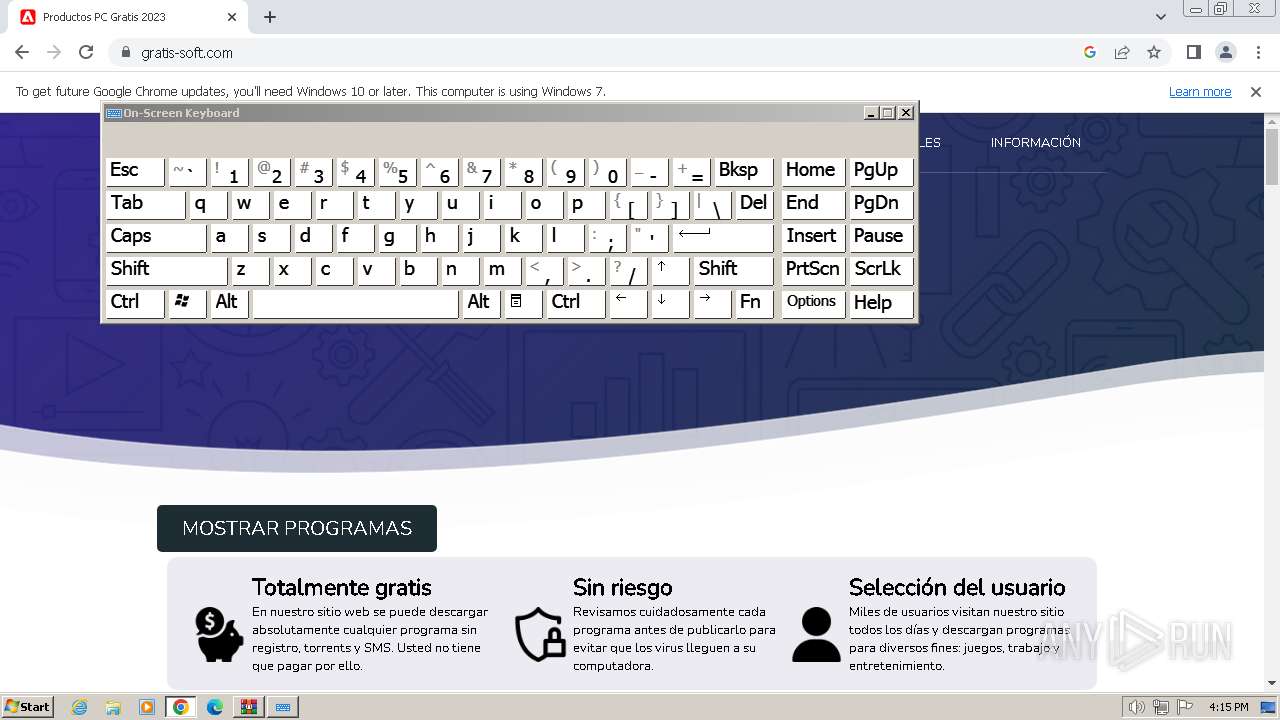Open the Windows Start button
1280x720 pixels.
(x=28, y=707)
